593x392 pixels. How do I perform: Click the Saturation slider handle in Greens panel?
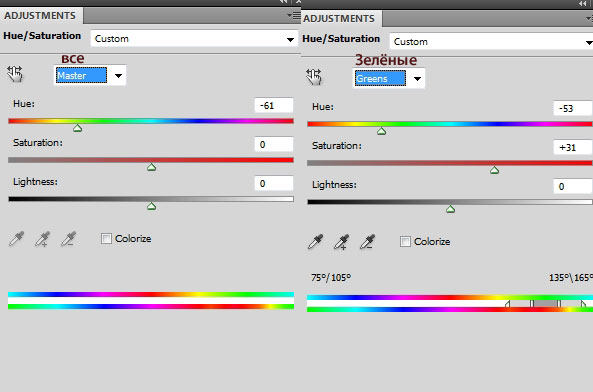pyautogui.click(x=494, y=170)
